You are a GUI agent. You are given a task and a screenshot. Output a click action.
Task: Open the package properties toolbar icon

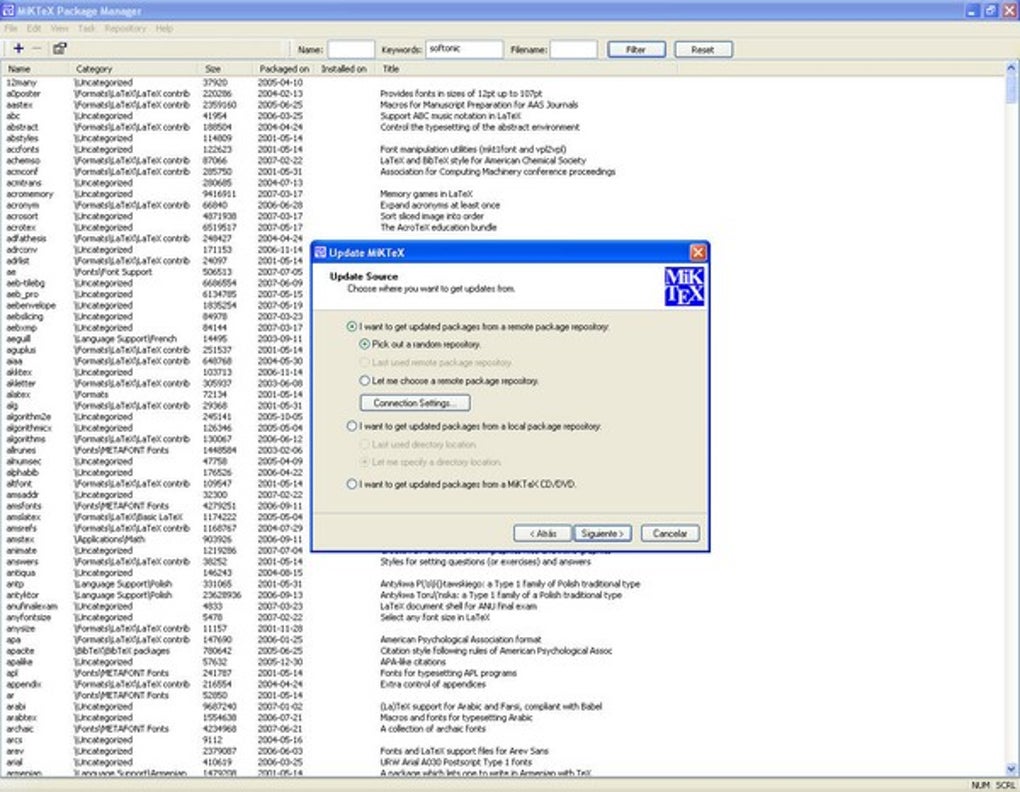pos(60,48)
